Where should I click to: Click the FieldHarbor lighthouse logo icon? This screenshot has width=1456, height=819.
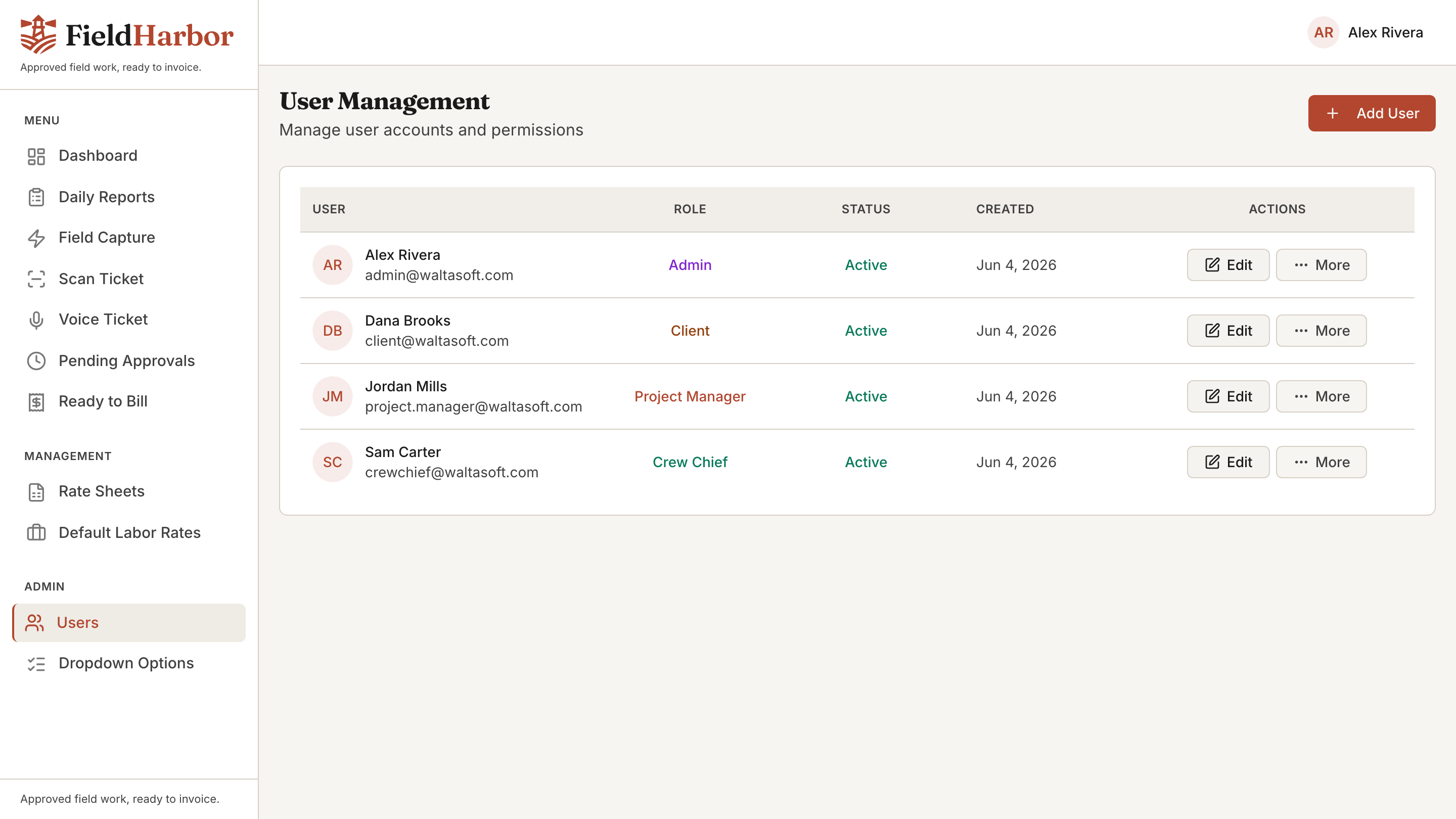[38, 34]
